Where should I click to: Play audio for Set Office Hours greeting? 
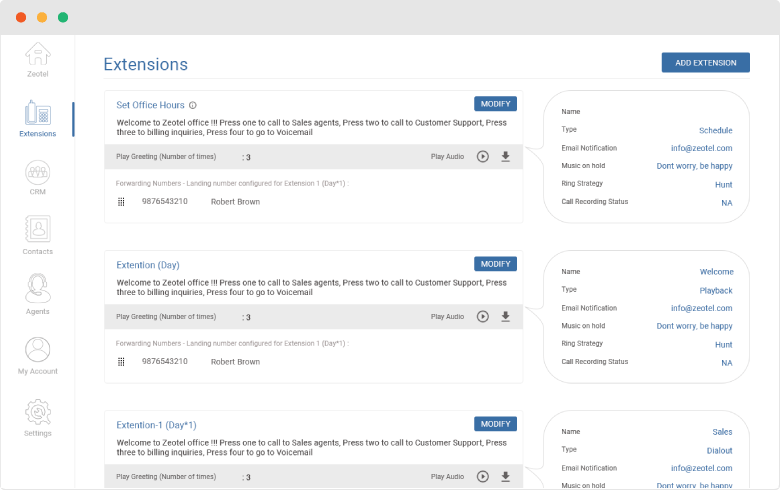pyautogui.click(x=483, y=157)
